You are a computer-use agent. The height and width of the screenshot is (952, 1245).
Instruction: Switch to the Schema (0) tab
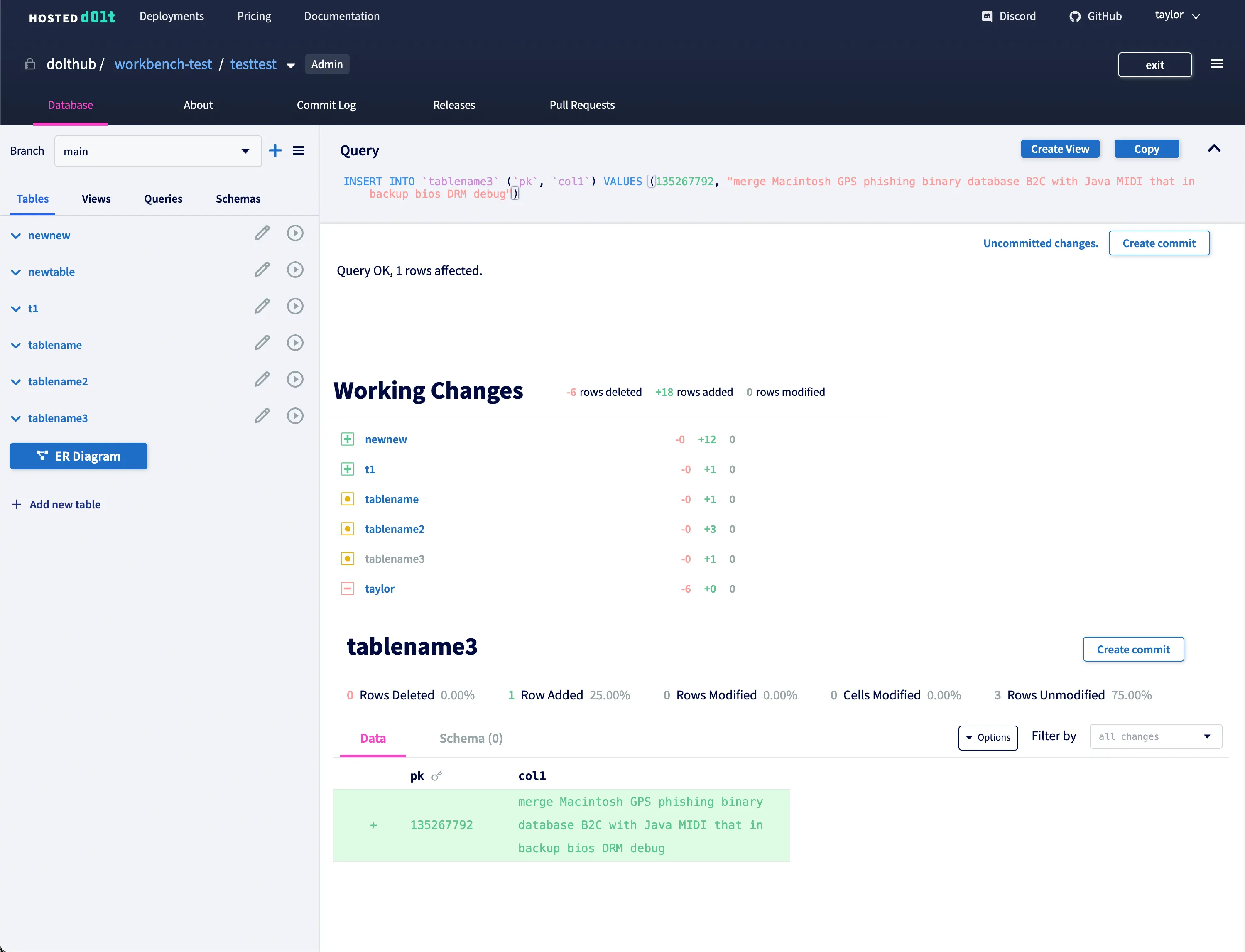pyautogui.click(x=471, y=739)
